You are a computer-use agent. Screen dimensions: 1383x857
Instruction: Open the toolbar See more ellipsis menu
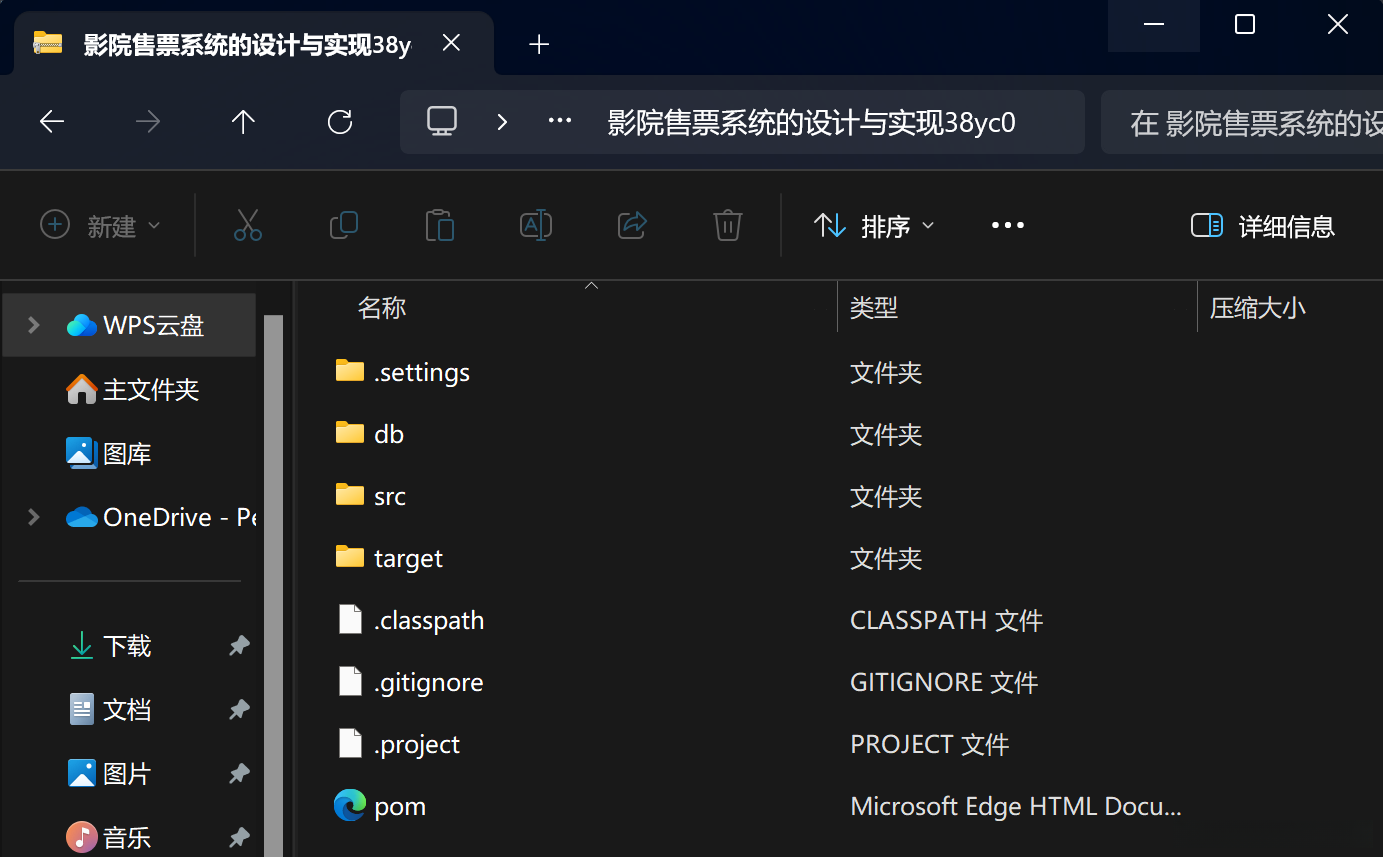point(1008,225)
